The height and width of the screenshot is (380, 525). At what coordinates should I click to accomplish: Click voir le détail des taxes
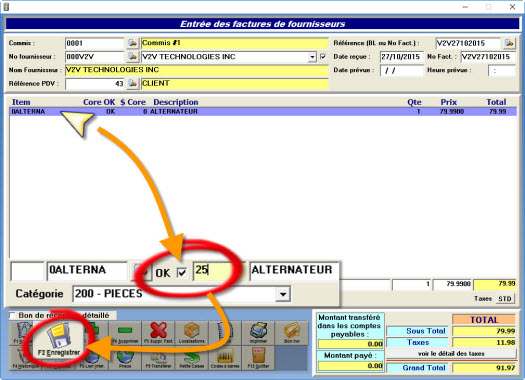[x=451, y=354]
